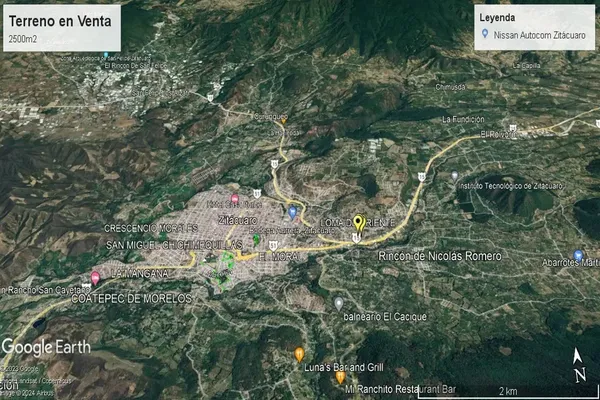600x400 pixels.
Task: Click the Terreno en Venta title box
Action: click(60, 27)
